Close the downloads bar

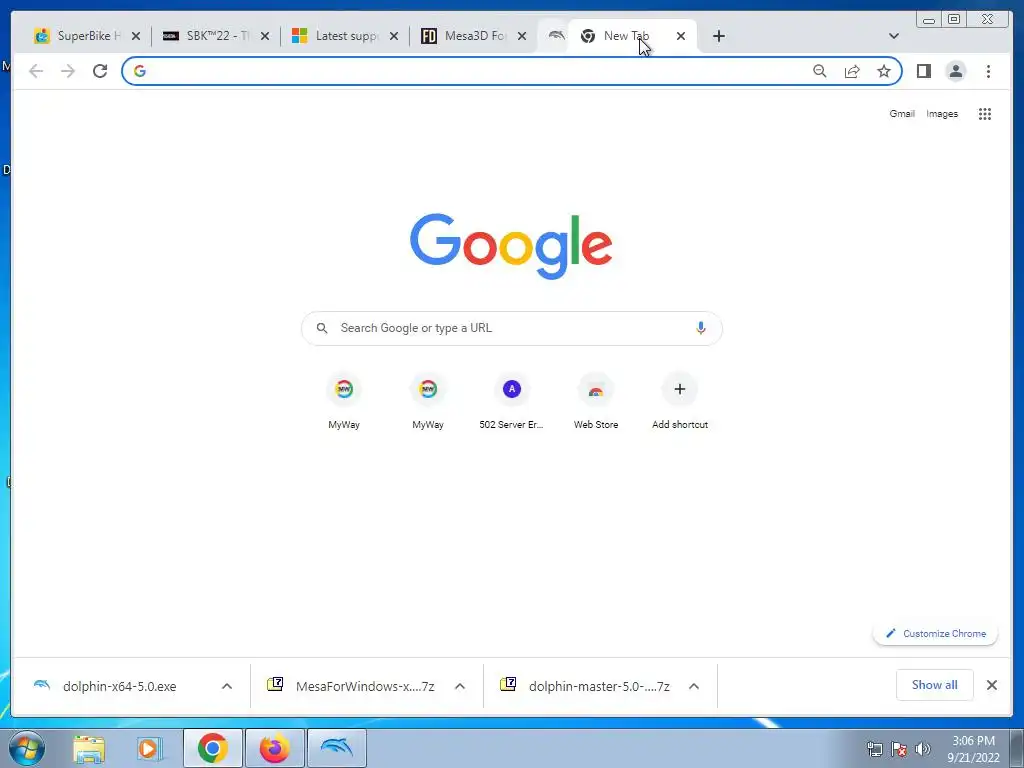point(991,685)
